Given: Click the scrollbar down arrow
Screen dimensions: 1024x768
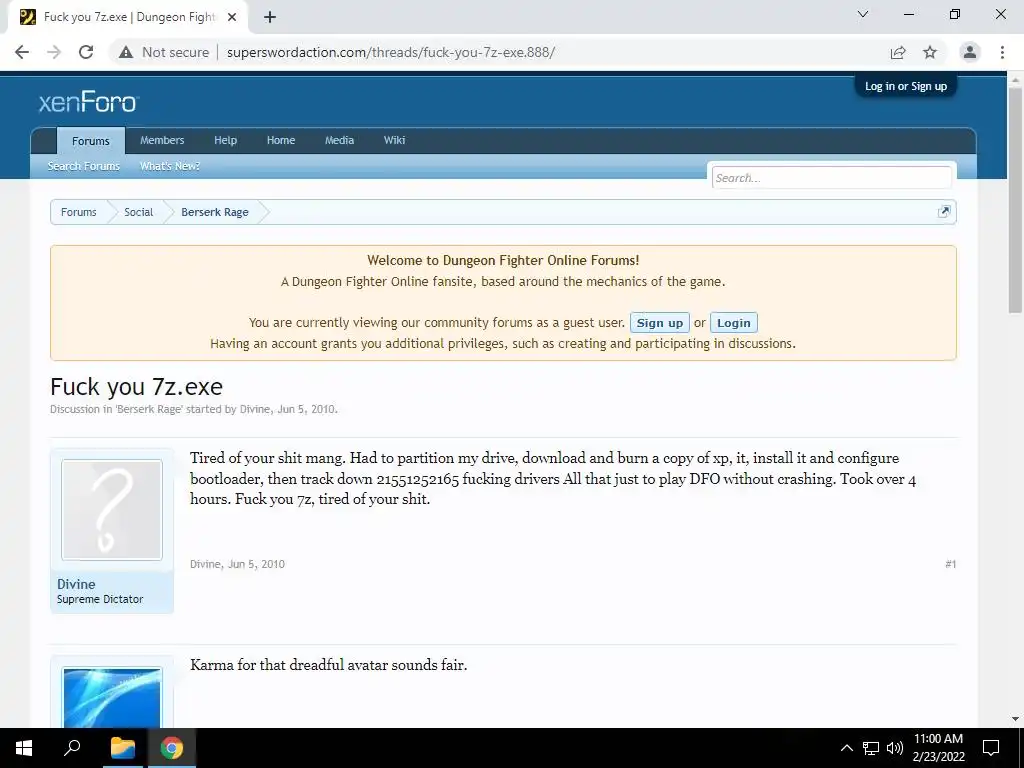Looking at the screenshot, I should 1015,719.
